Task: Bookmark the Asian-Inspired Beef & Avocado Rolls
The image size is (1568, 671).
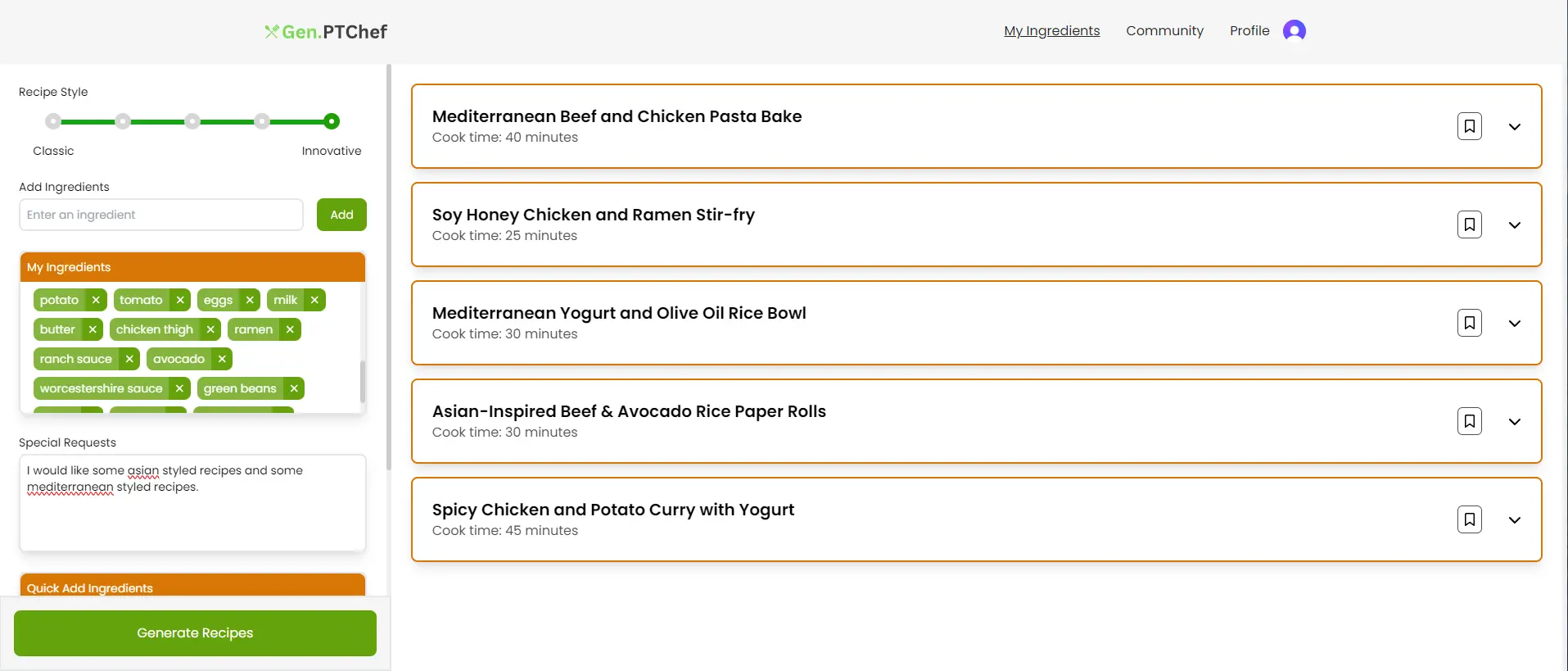Action: tap(1469, 421)
